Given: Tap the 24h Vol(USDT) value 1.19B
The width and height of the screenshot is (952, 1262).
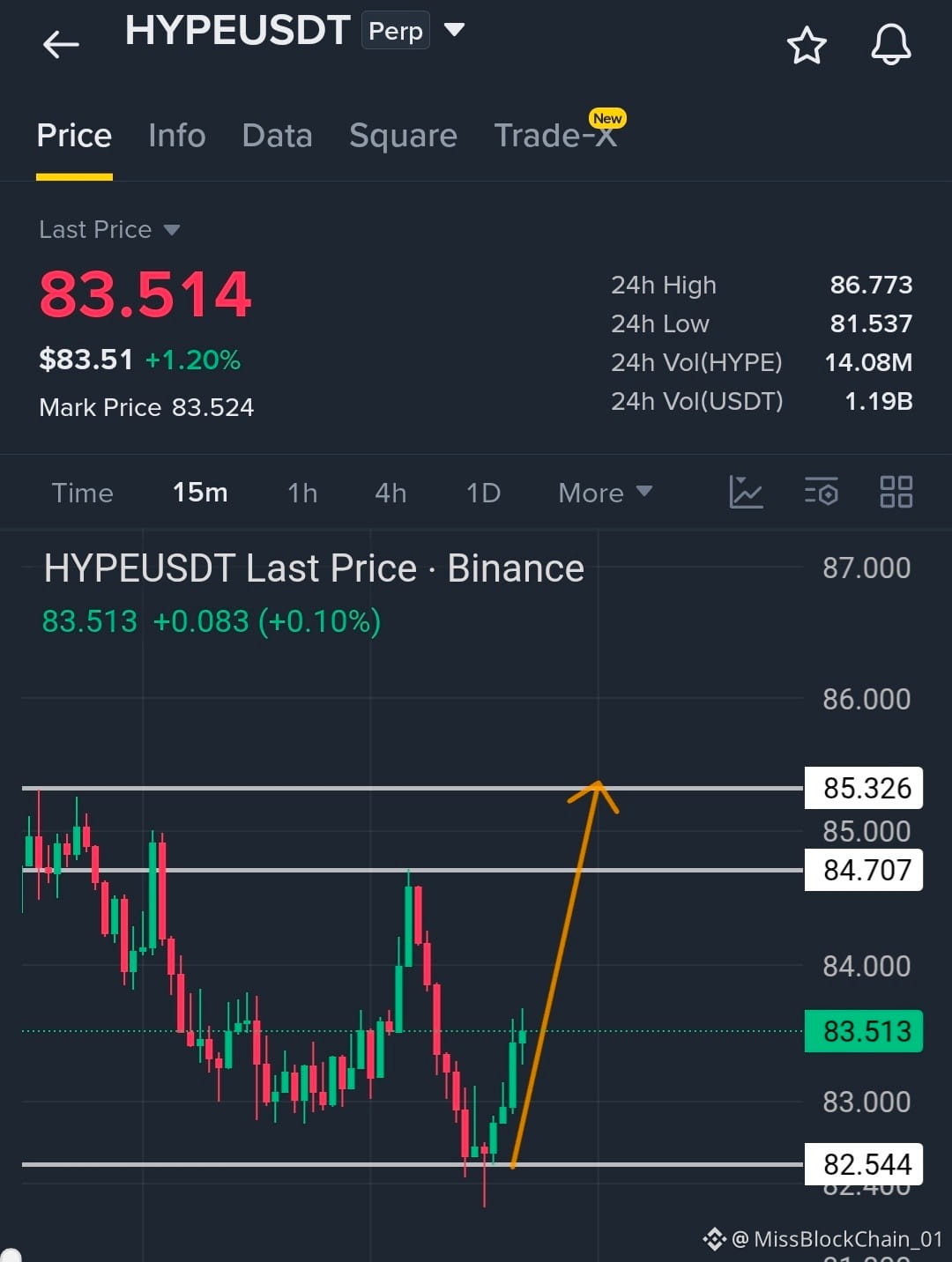Looking at the screenshot, I should (879, 401).
